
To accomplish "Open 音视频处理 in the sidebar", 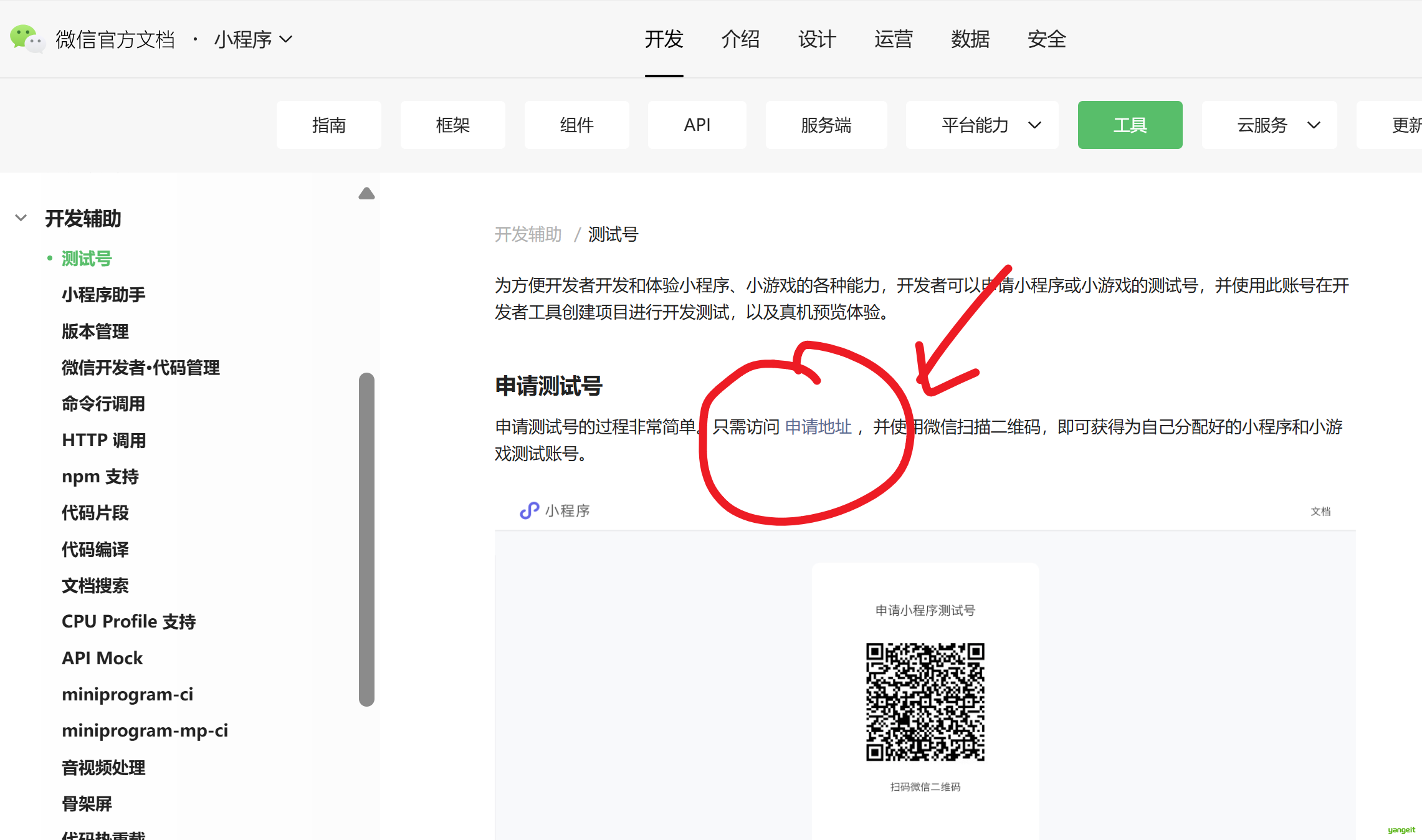I will tap(103, 768).
